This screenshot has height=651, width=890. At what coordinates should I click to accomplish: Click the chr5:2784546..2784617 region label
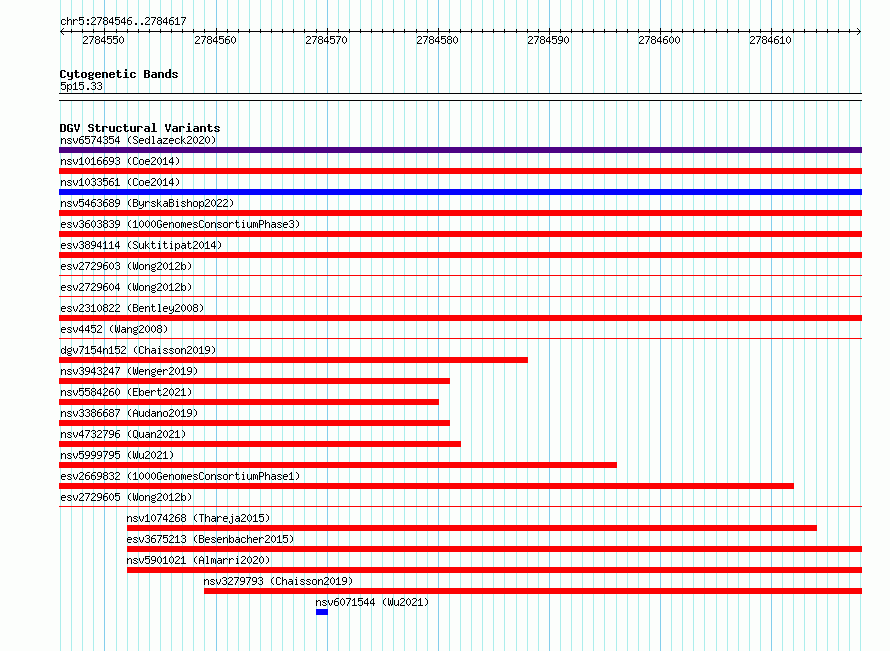pyautogui.click(x=123, y=21)
